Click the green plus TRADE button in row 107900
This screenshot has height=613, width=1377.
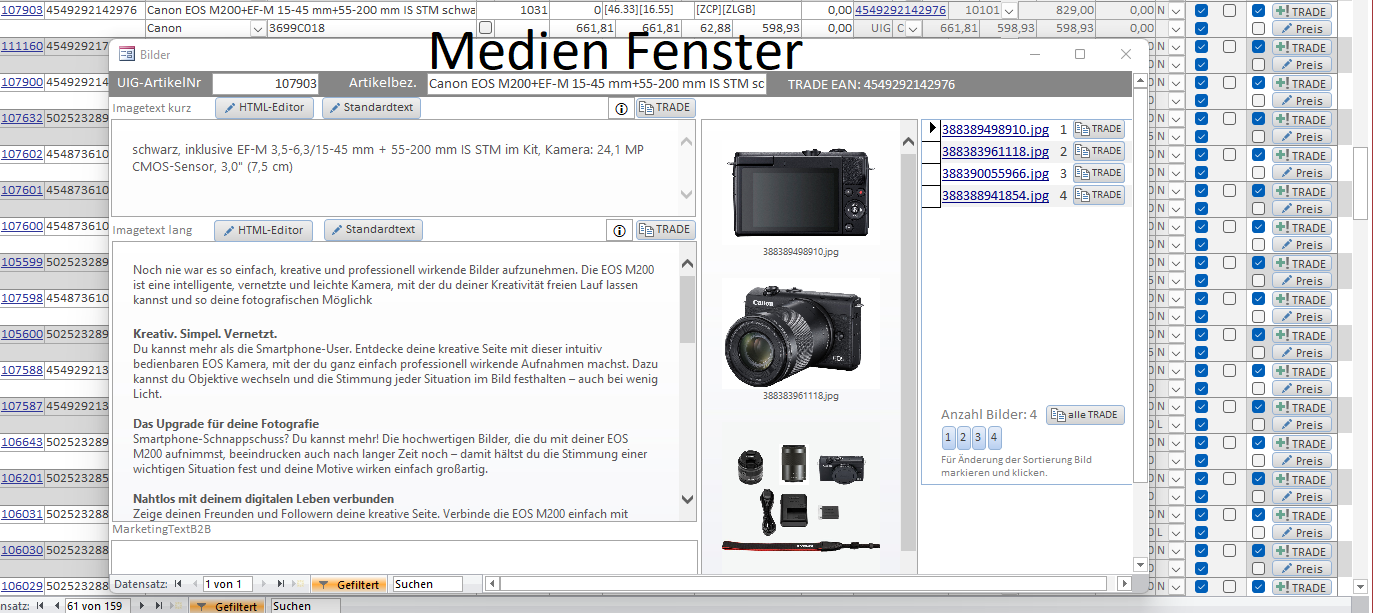click(x=1301, y=83)
